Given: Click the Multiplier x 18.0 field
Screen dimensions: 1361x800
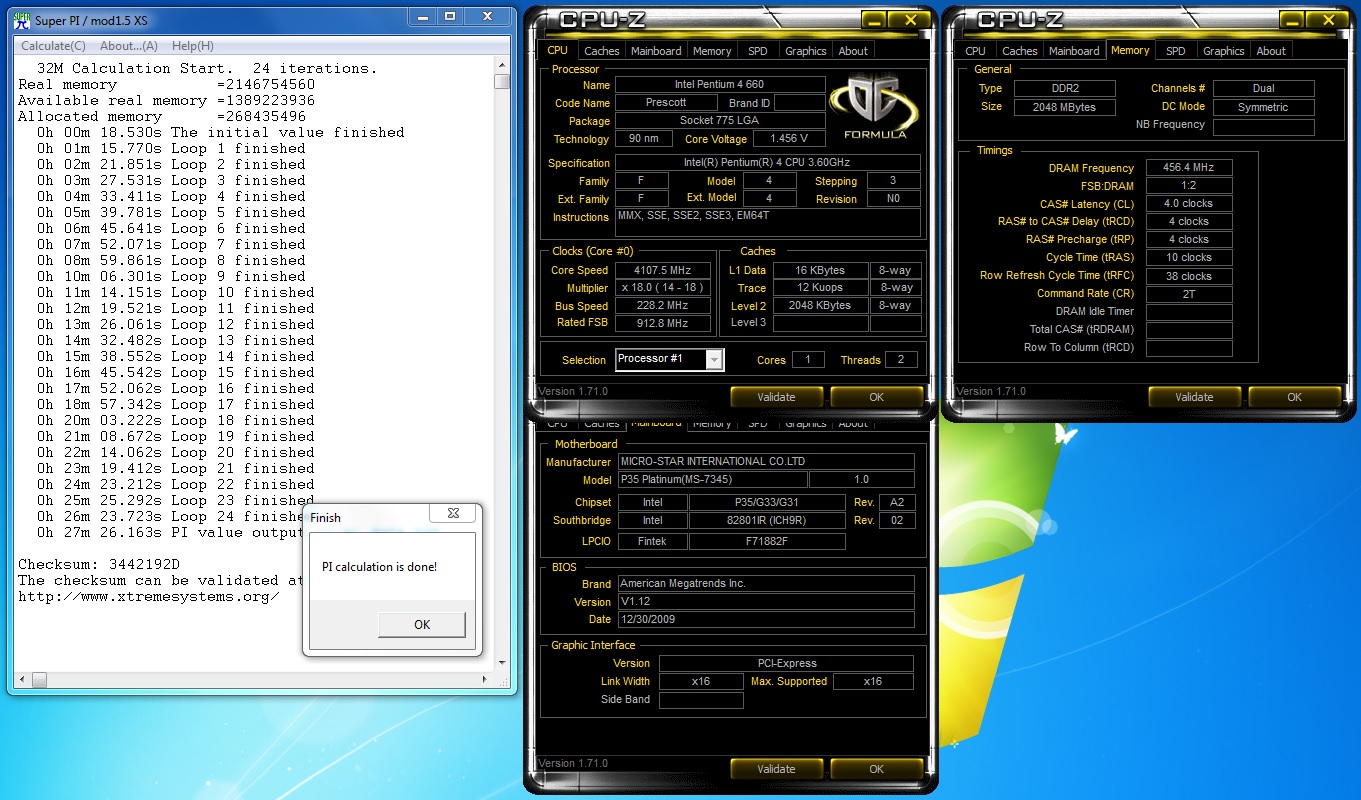Looking at the screenshot, I should pos(662,288).
